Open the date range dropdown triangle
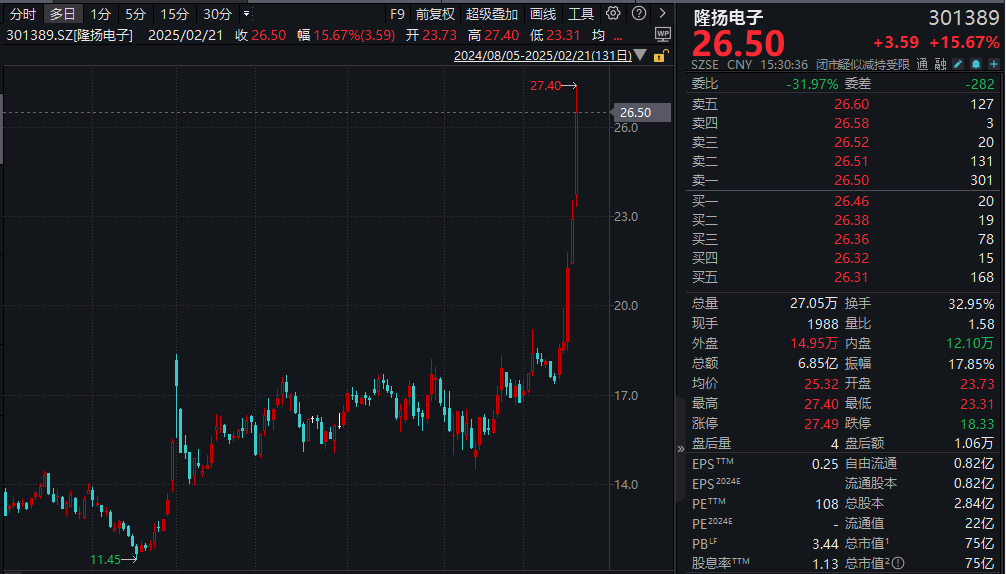 point(640,55)
